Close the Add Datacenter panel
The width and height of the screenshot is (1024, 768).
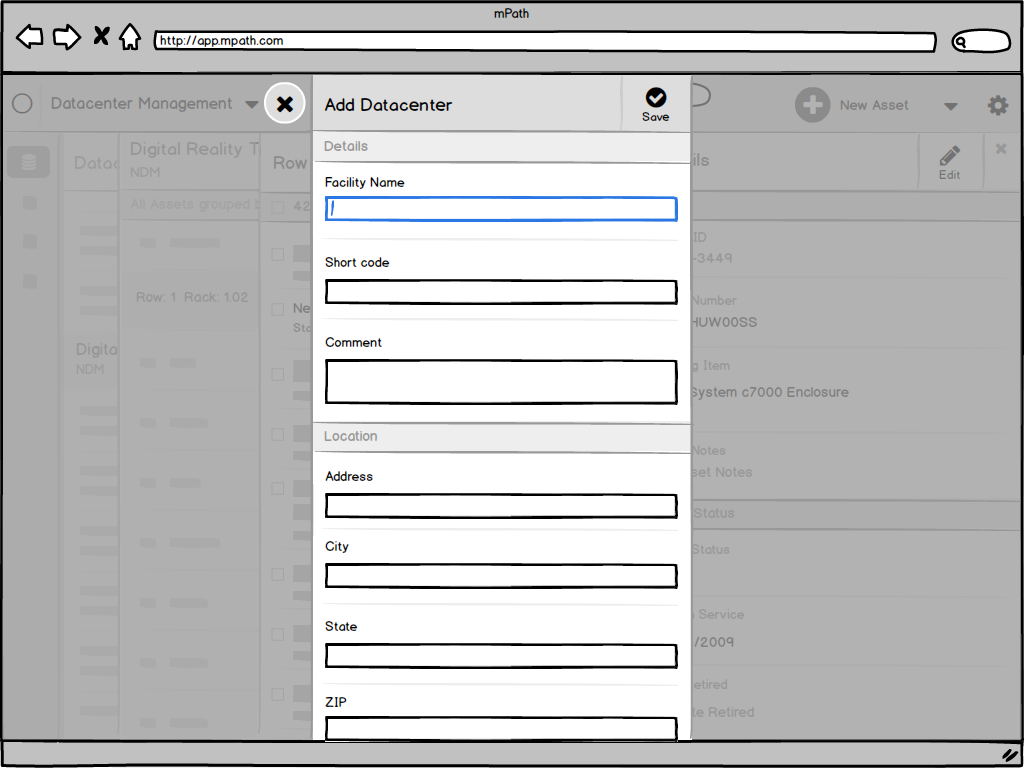pos(284,103)
